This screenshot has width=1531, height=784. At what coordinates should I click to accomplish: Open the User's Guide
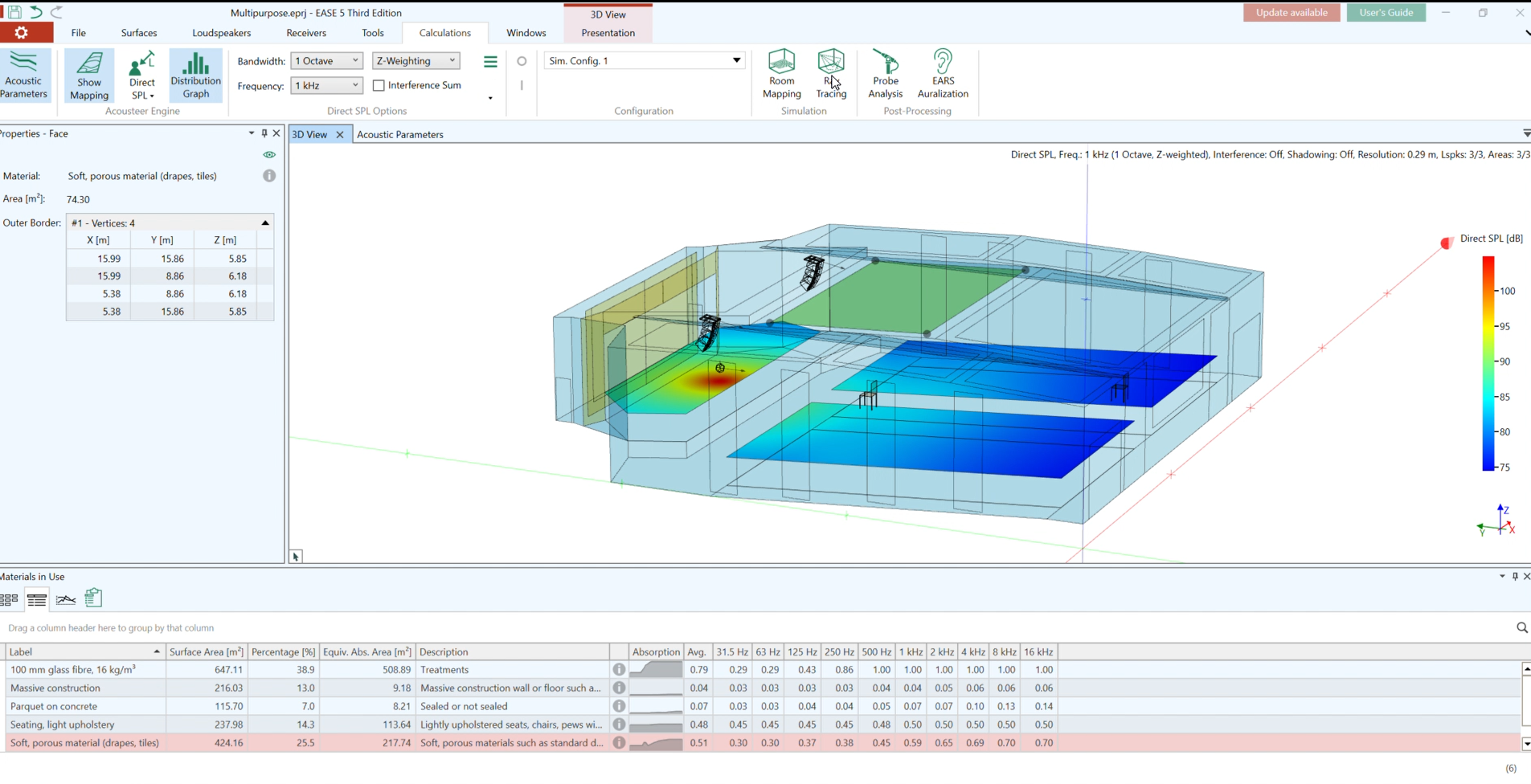(x=1386, y=13)
